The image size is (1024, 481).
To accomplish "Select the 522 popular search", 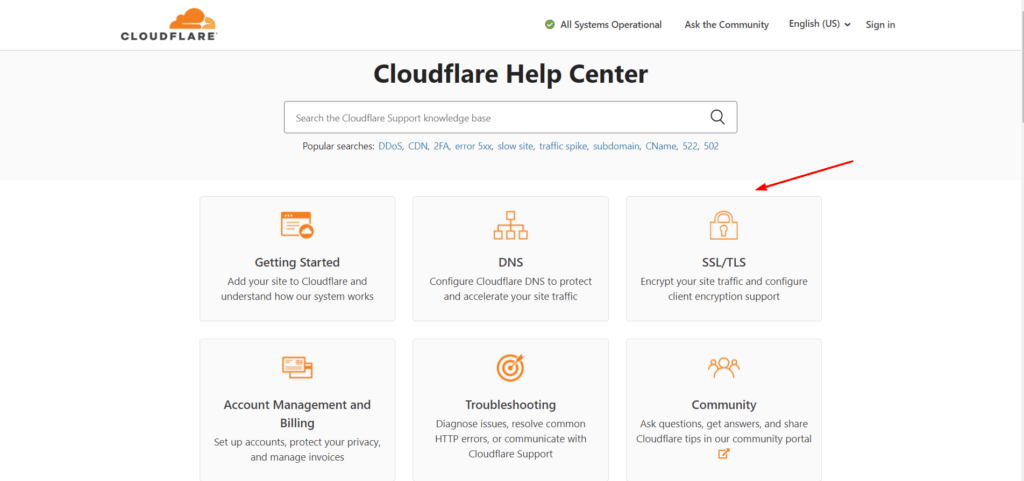I will [690, 146].
